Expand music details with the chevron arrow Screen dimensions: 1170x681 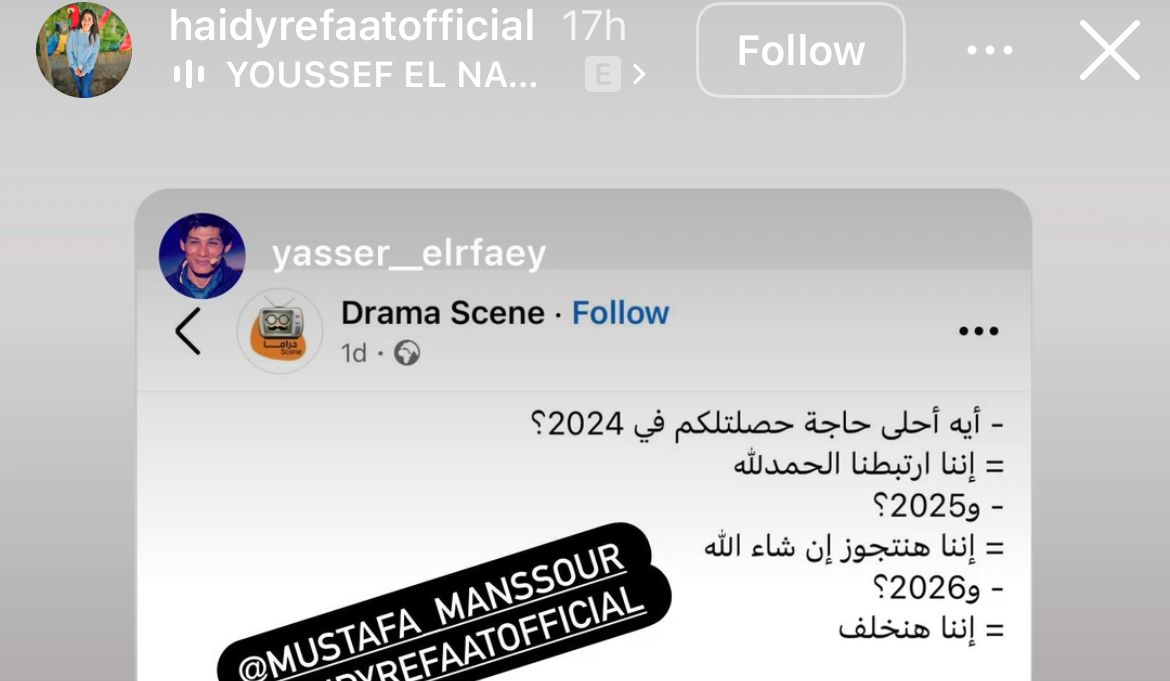639,75
